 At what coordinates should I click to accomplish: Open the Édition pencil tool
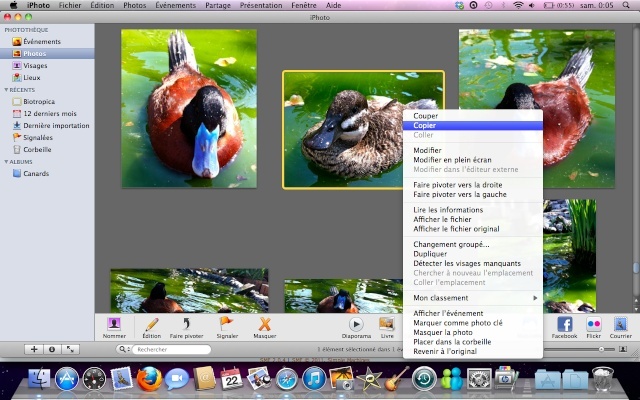click(x=151, y=324)
